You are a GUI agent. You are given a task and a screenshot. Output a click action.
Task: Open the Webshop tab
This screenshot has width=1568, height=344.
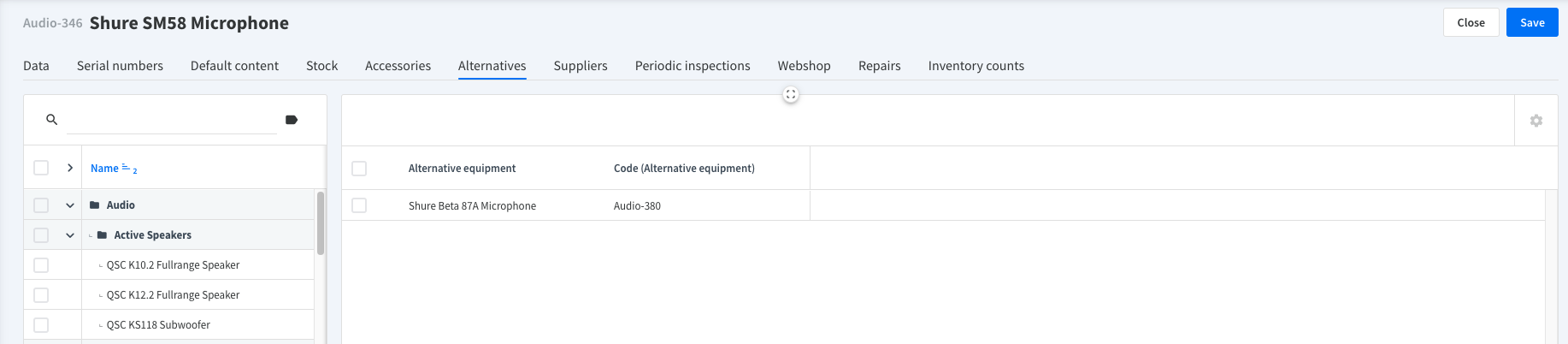pos(804,66)
